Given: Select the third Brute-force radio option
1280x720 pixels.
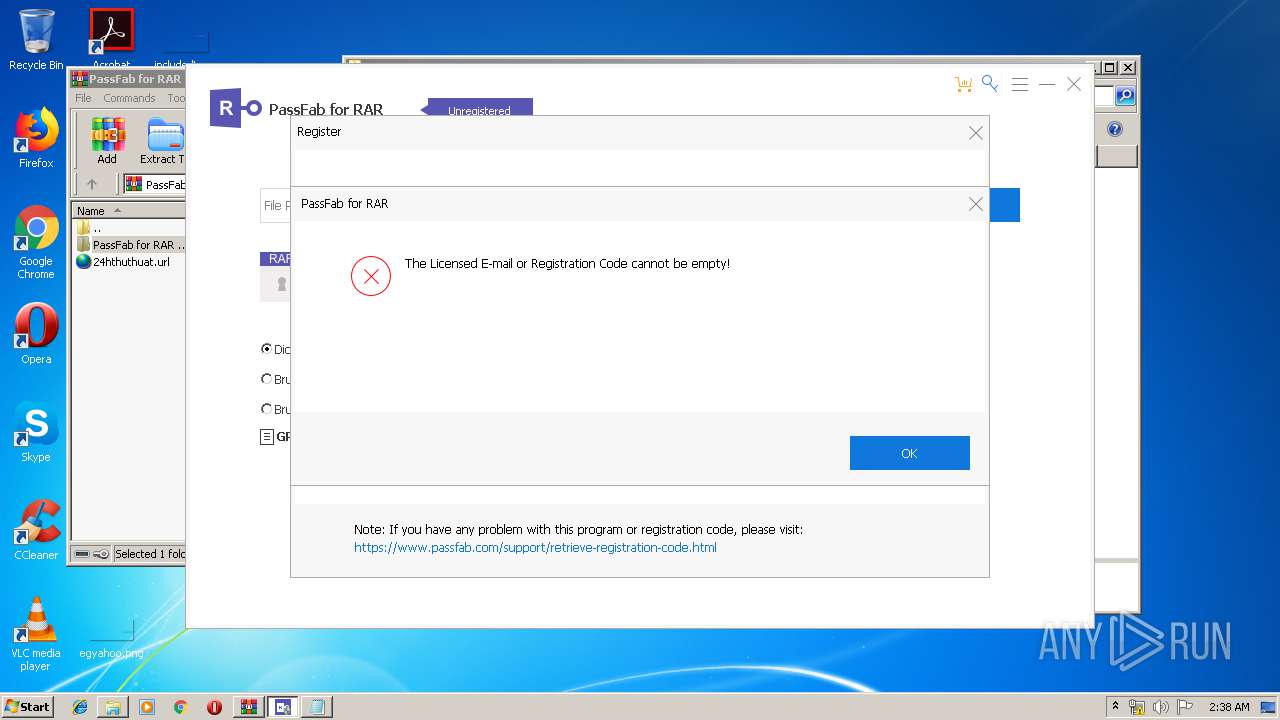Looking at the screenshot, I should pyautogui.click(x=266, y=409).
